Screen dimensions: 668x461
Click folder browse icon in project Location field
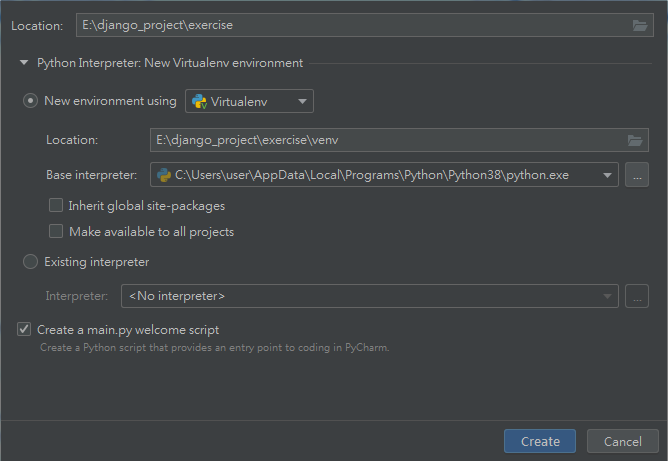[x=640, y=25]
